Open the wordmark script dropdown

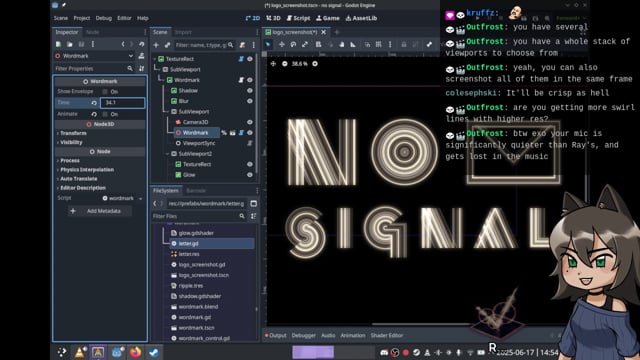pyautogui.click(x=140, y=198)
